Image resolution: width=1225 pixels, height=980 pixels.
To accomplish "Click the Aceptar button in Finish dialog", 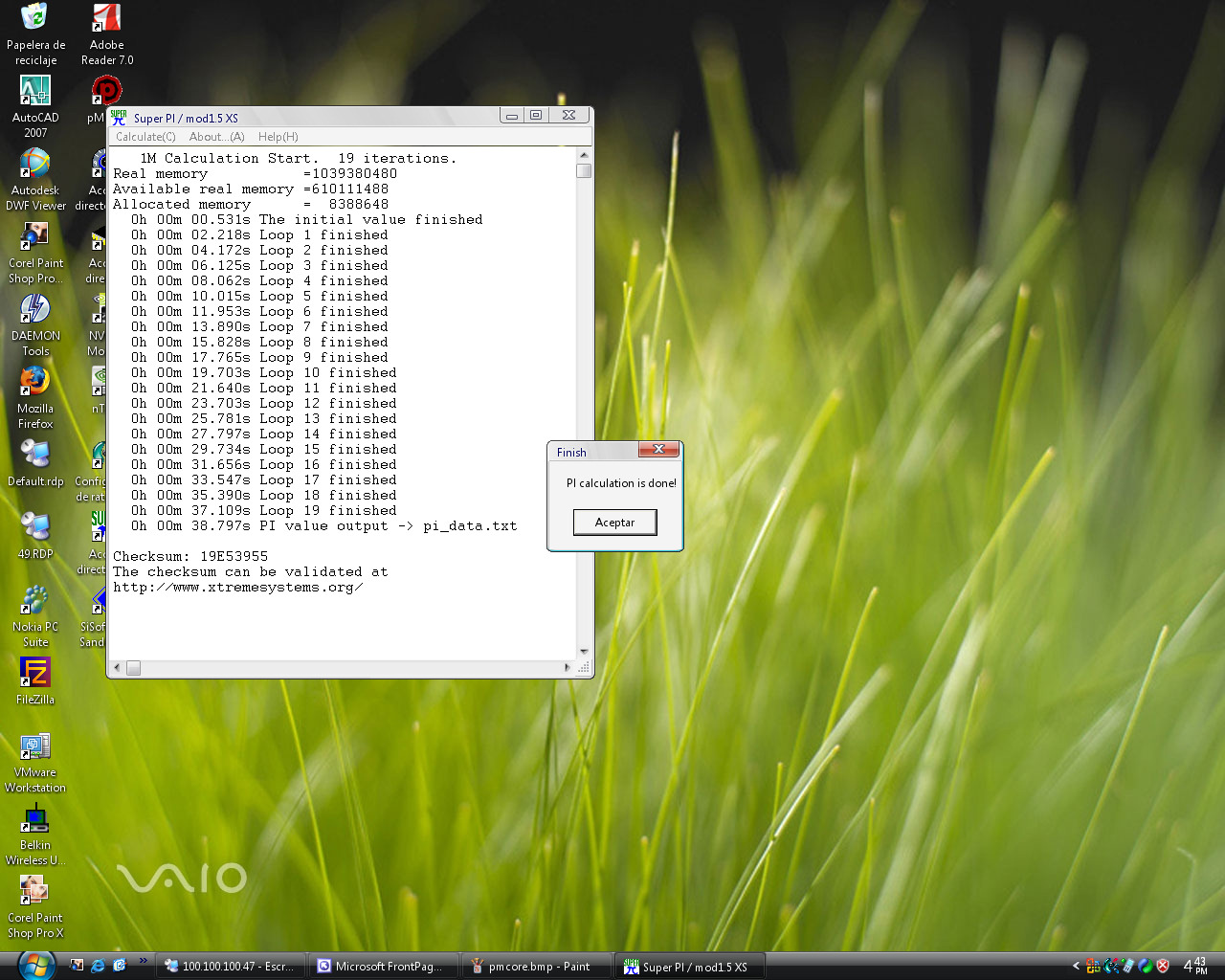I will (614, 523).
